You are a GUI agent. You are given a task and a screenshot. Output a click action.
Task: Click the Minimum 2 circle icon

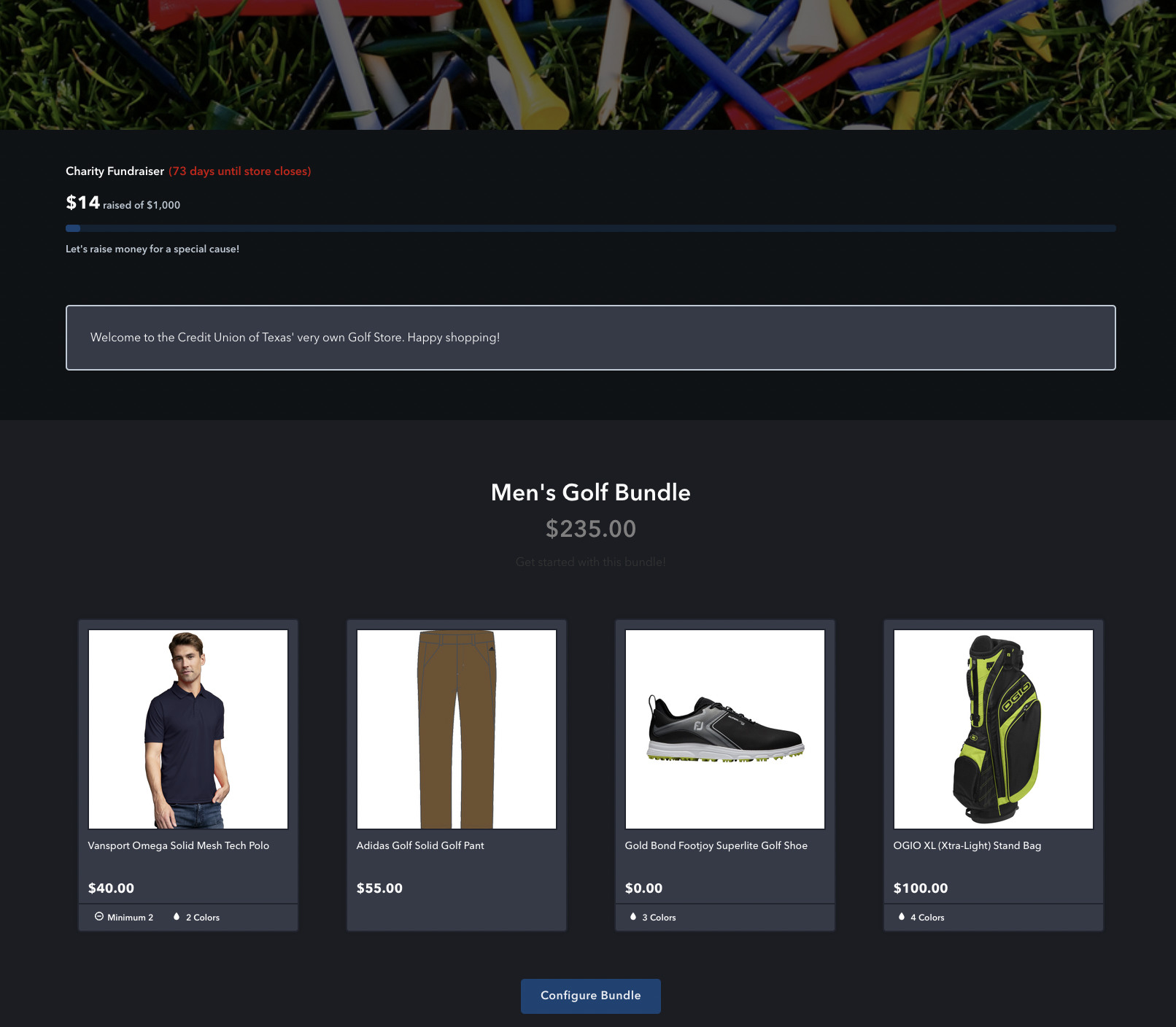point(99,917)
